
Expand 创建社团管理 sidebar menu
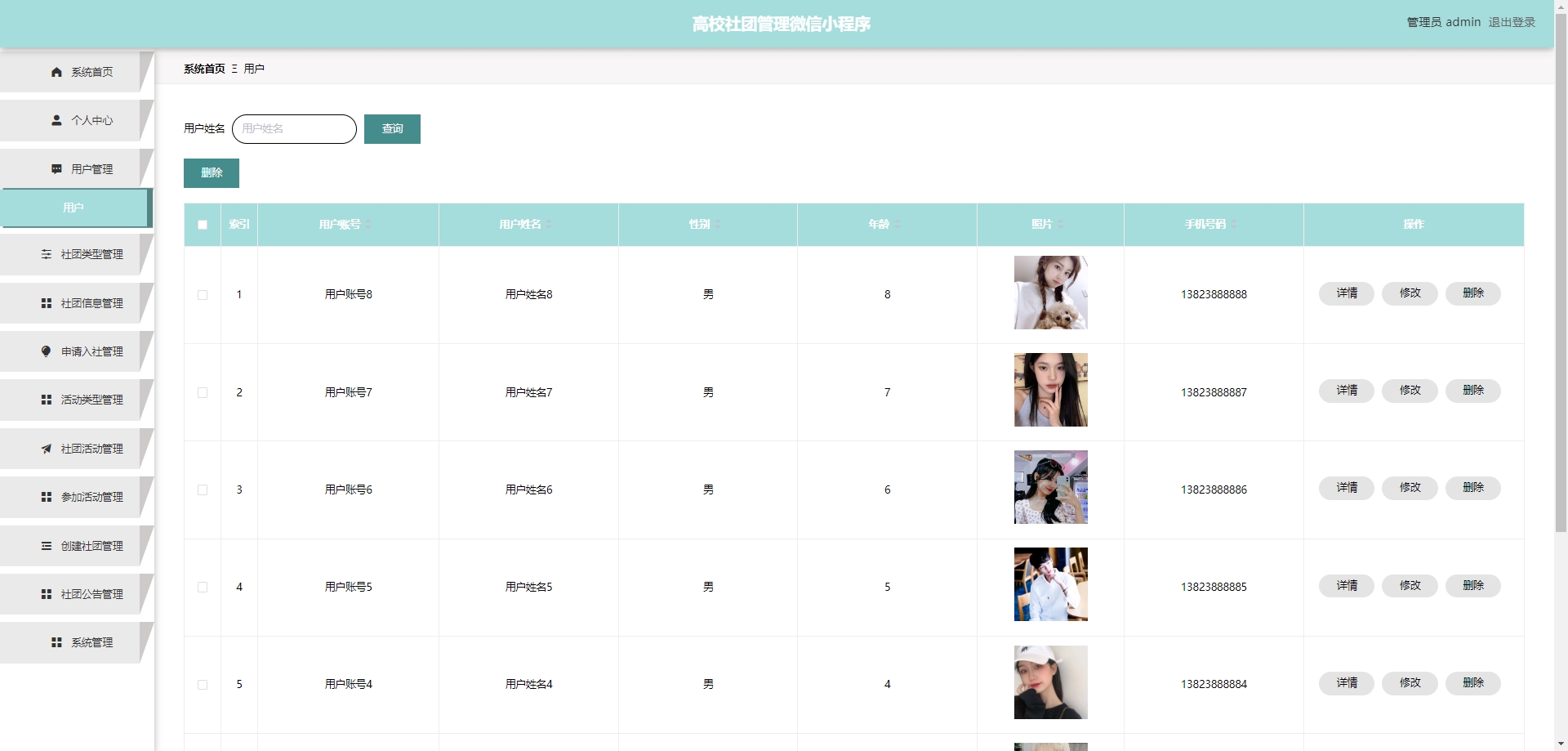pyautogui.click(x=77, y=546)
